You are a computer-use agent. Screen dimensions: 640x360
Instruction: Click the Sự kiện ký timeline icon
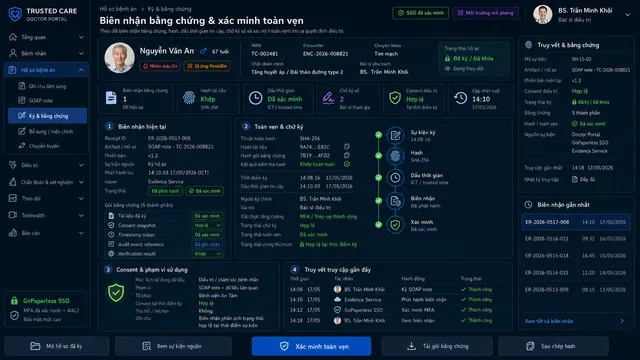(x=395, y=136)
